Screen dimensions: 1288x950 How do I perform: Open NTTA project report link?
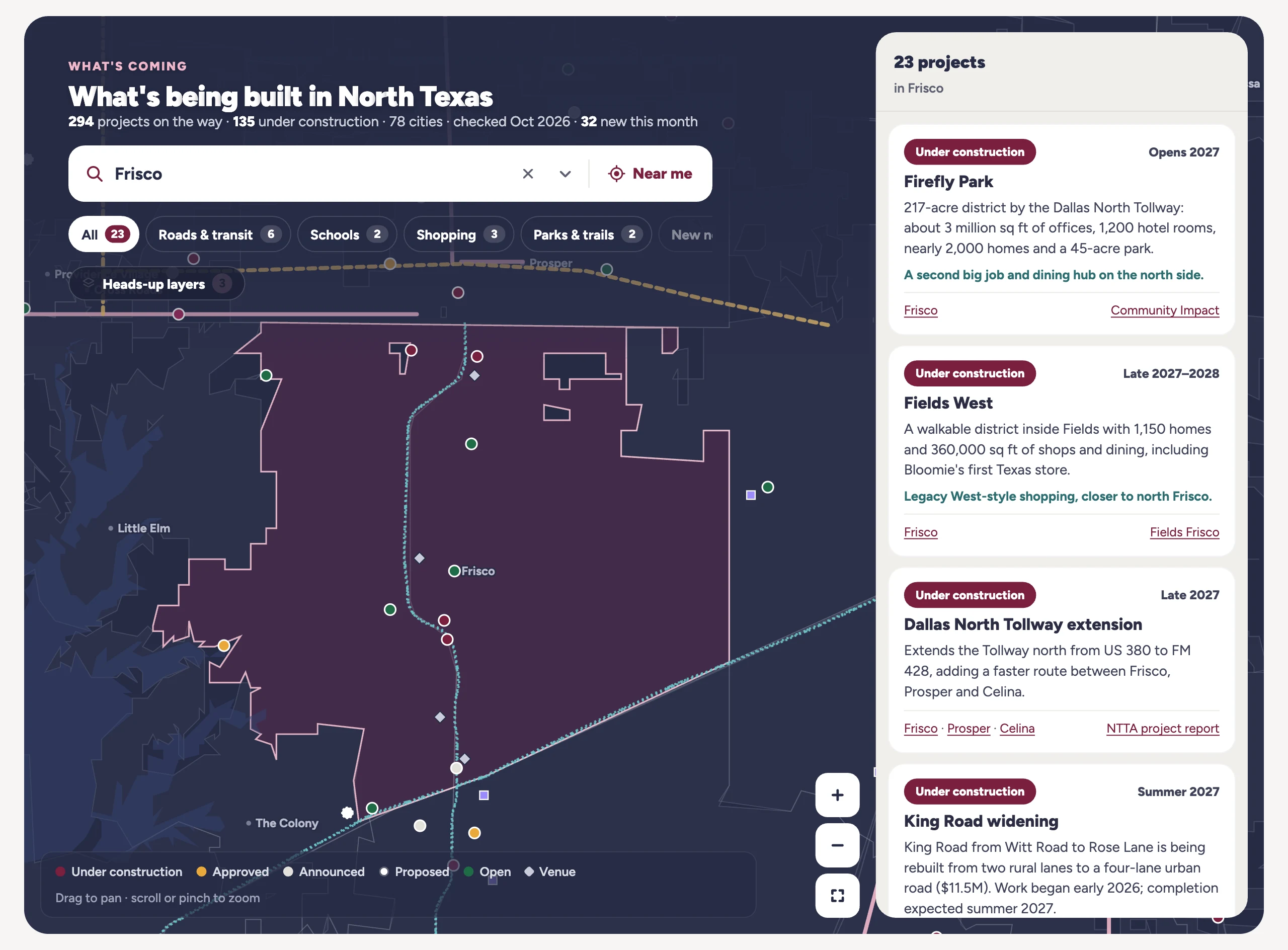(x=1162, y=729)
